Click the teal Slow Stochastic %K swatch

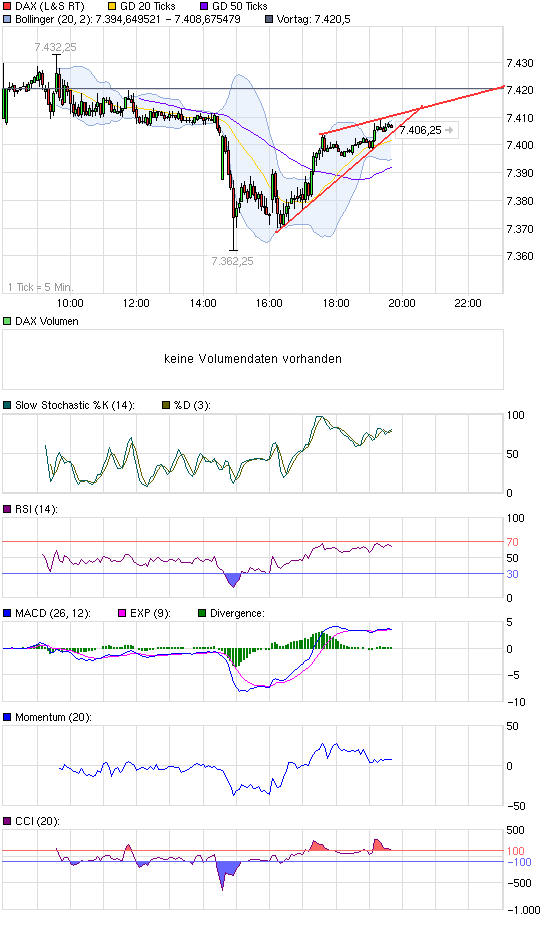[x=7, y=406]
